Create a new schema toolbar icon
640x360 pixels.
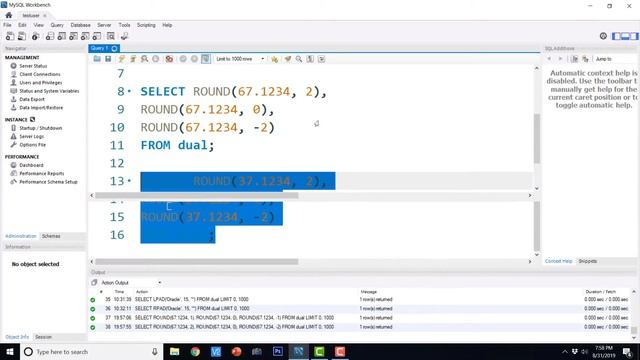pos(50,36)
